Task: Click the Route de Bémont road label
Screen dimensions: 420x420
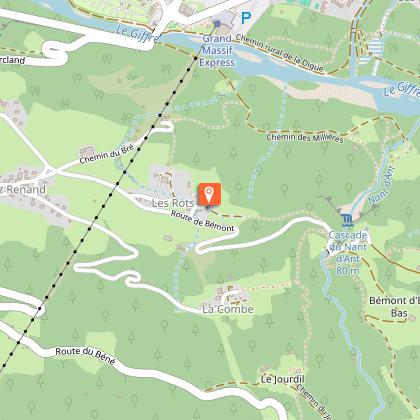Action: (203, 221)
